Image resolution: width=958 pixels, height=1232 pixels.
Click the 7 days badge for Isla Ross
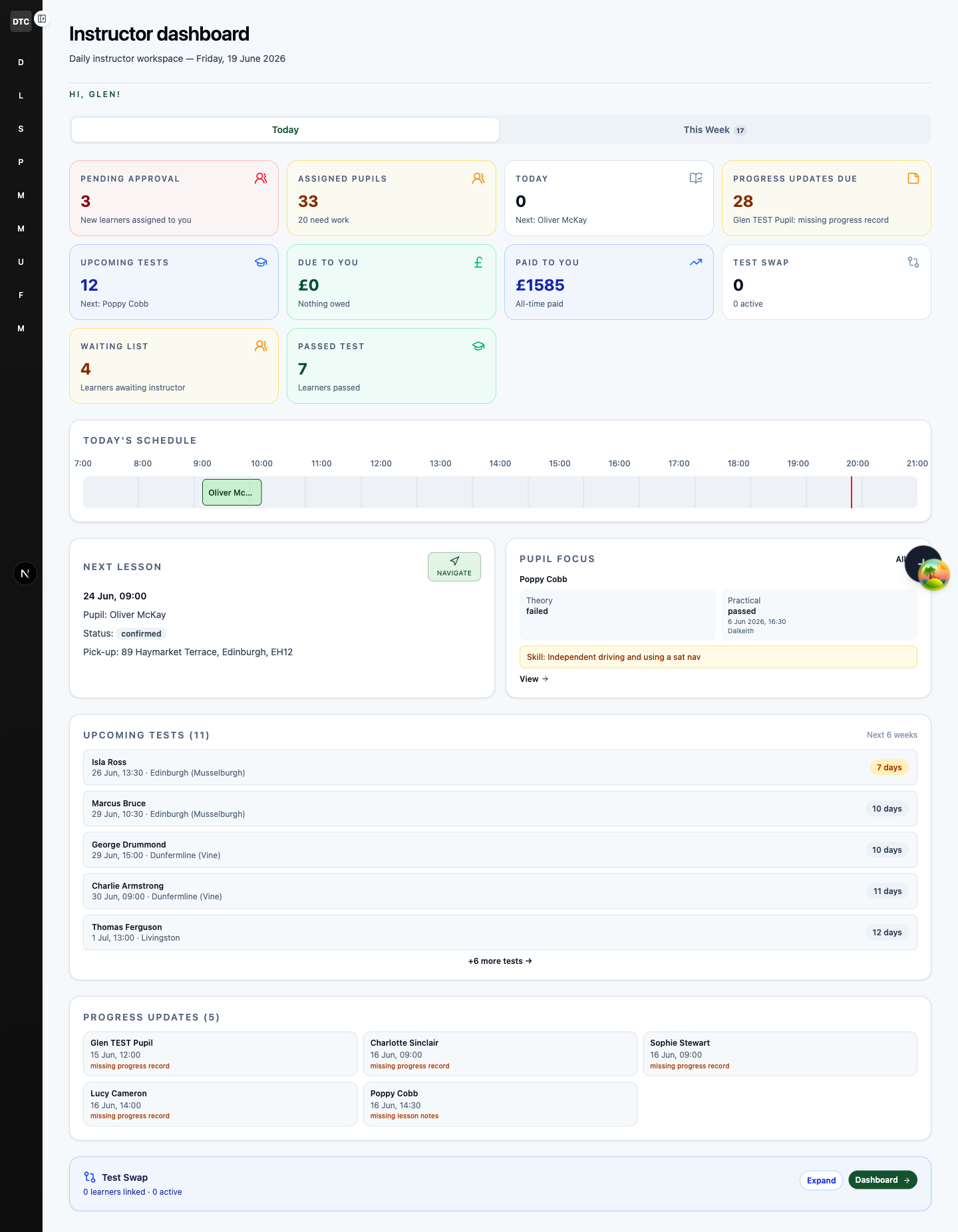coord(889,768)
